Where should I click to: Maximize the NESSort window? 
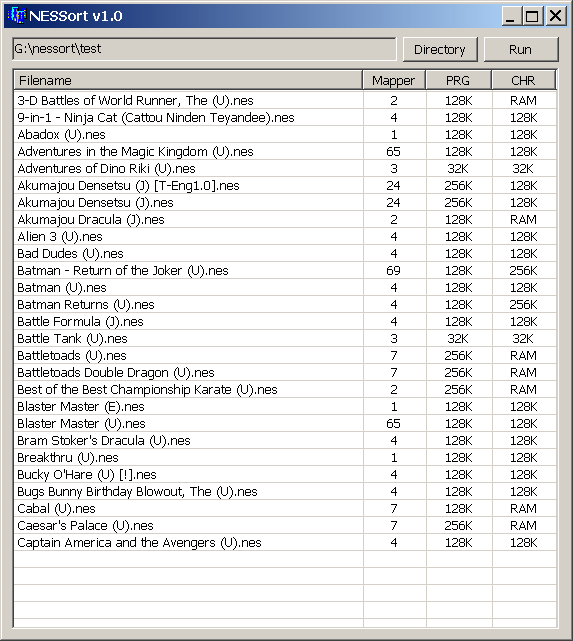532,16
